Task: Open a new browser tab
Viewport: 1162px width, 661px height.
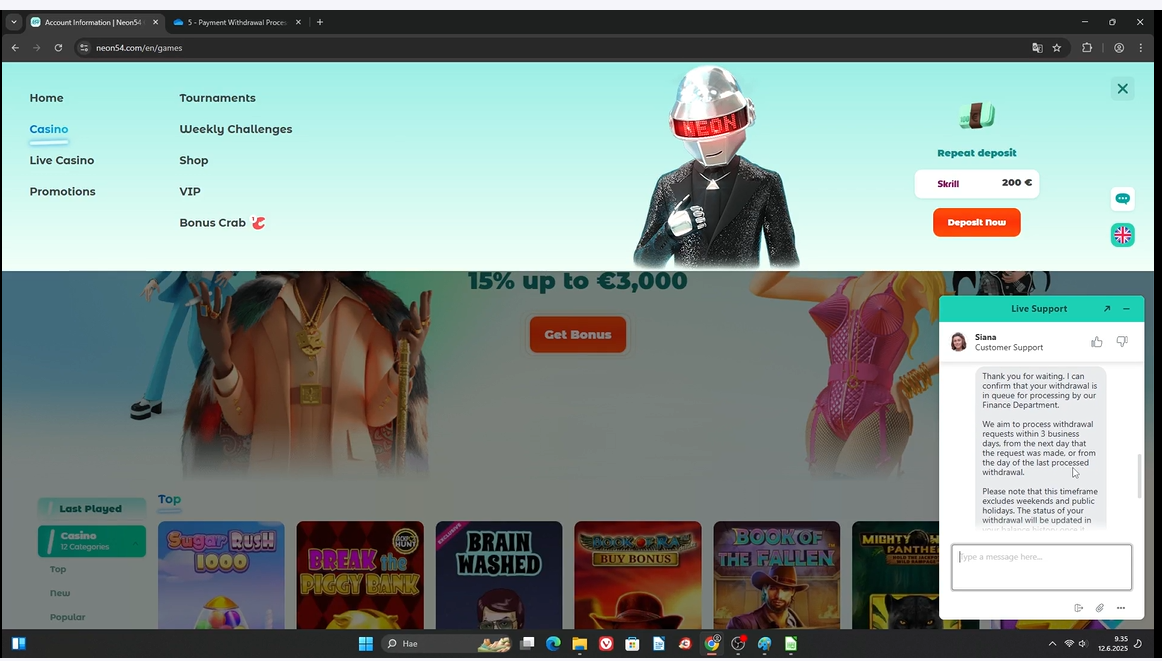Action: [319, 22]
